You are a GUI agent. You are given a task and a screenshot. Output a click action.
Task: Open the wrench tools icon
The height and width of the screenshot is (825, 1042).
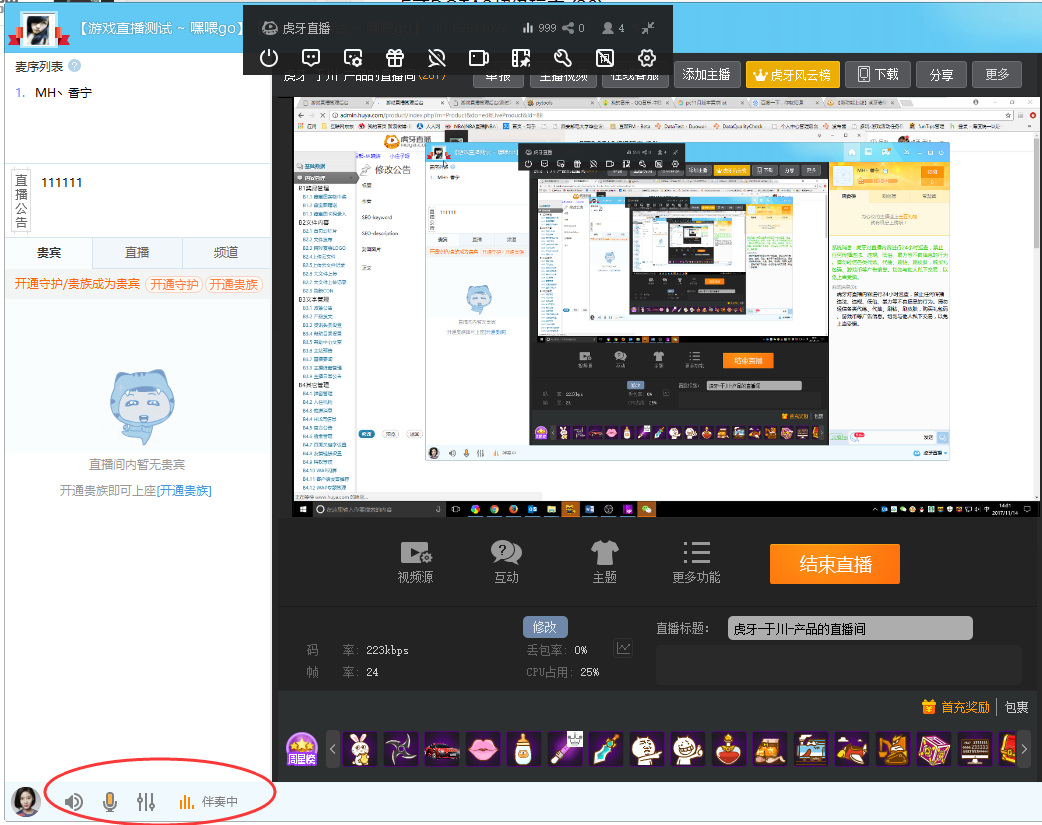click(563, 59)
